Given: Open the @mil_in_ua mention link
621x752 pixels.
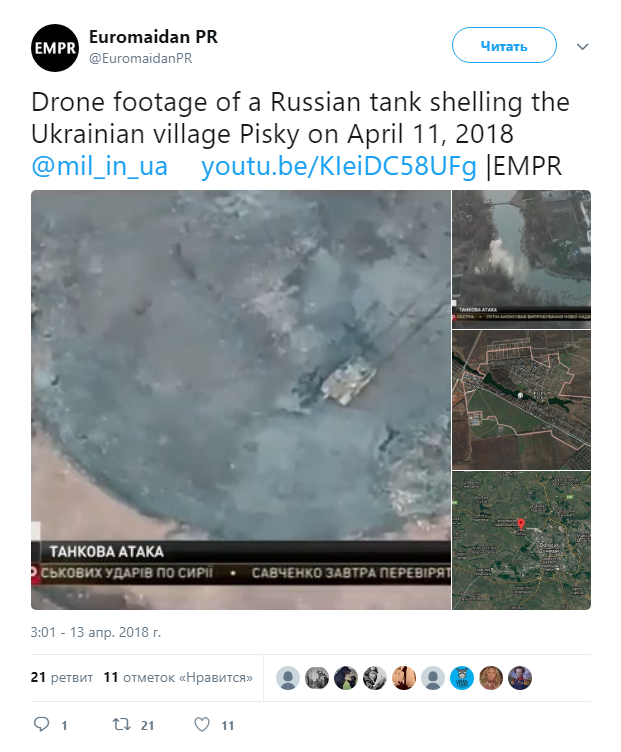Looking at the screenshot, I should pyautogui.click(x=100, y=166).
